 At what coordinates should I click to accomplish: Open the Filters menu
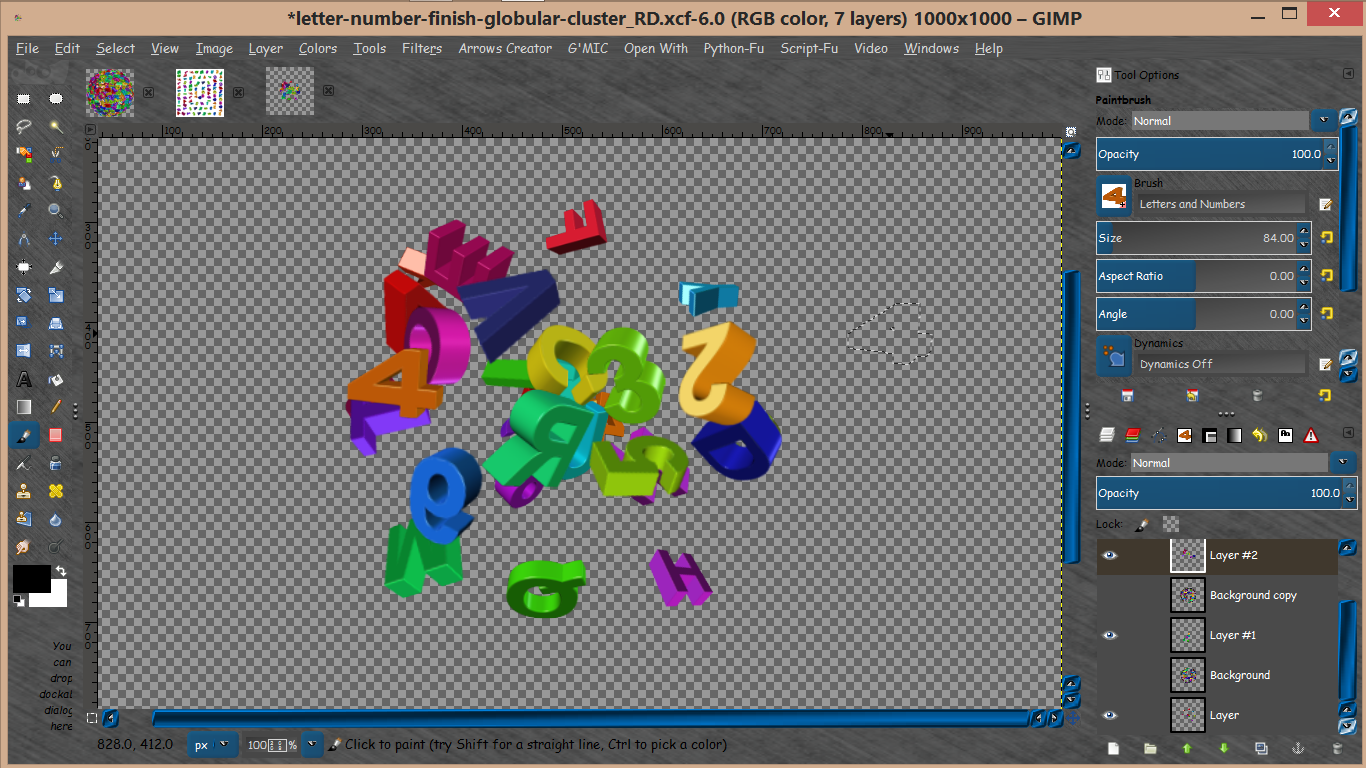pyautogui.click(x=421, y=48)
